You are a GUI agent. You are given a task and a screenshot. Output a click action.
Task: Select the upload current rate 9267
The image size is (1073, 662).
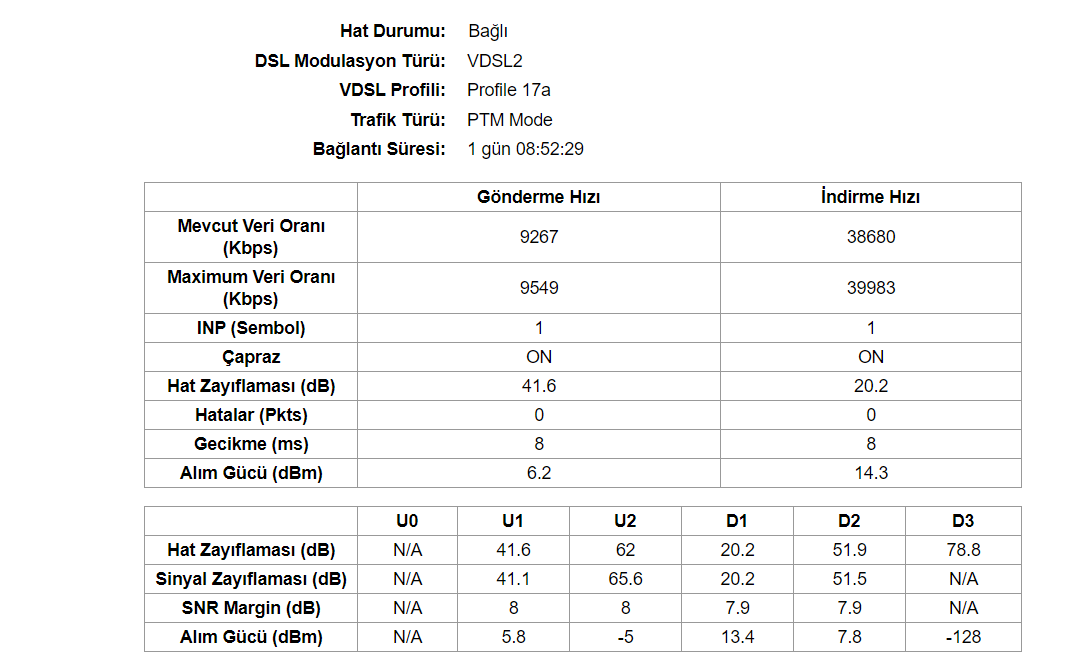539,237
